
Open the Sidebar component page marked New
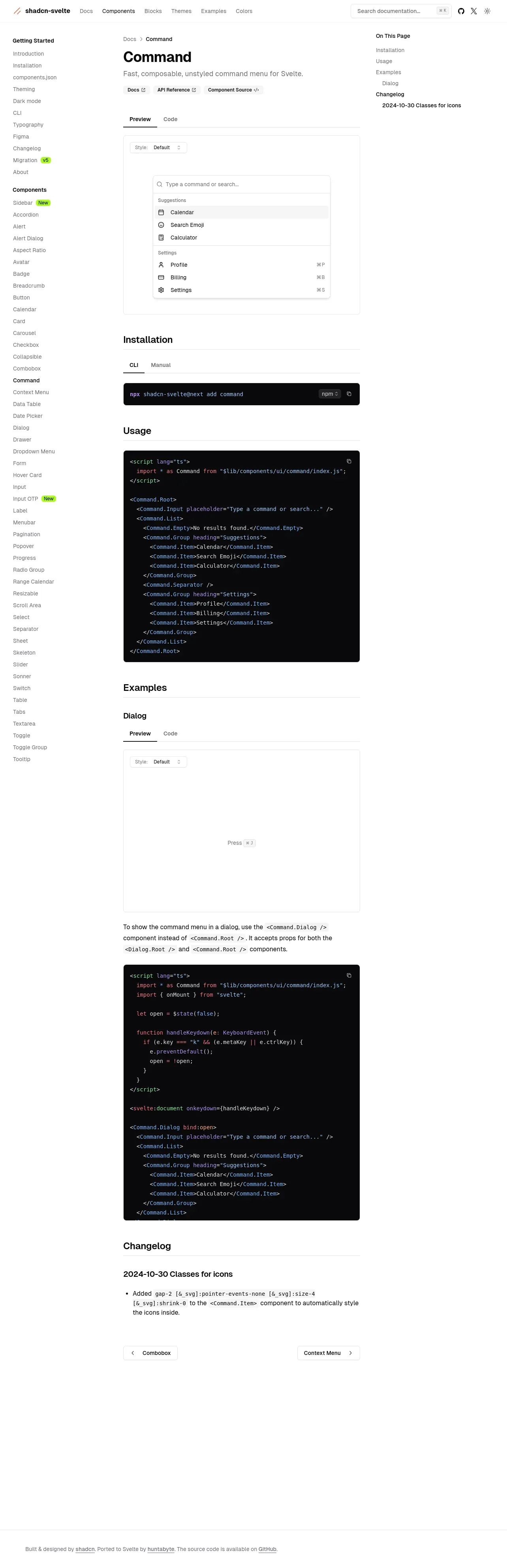[x=32, y=203]
